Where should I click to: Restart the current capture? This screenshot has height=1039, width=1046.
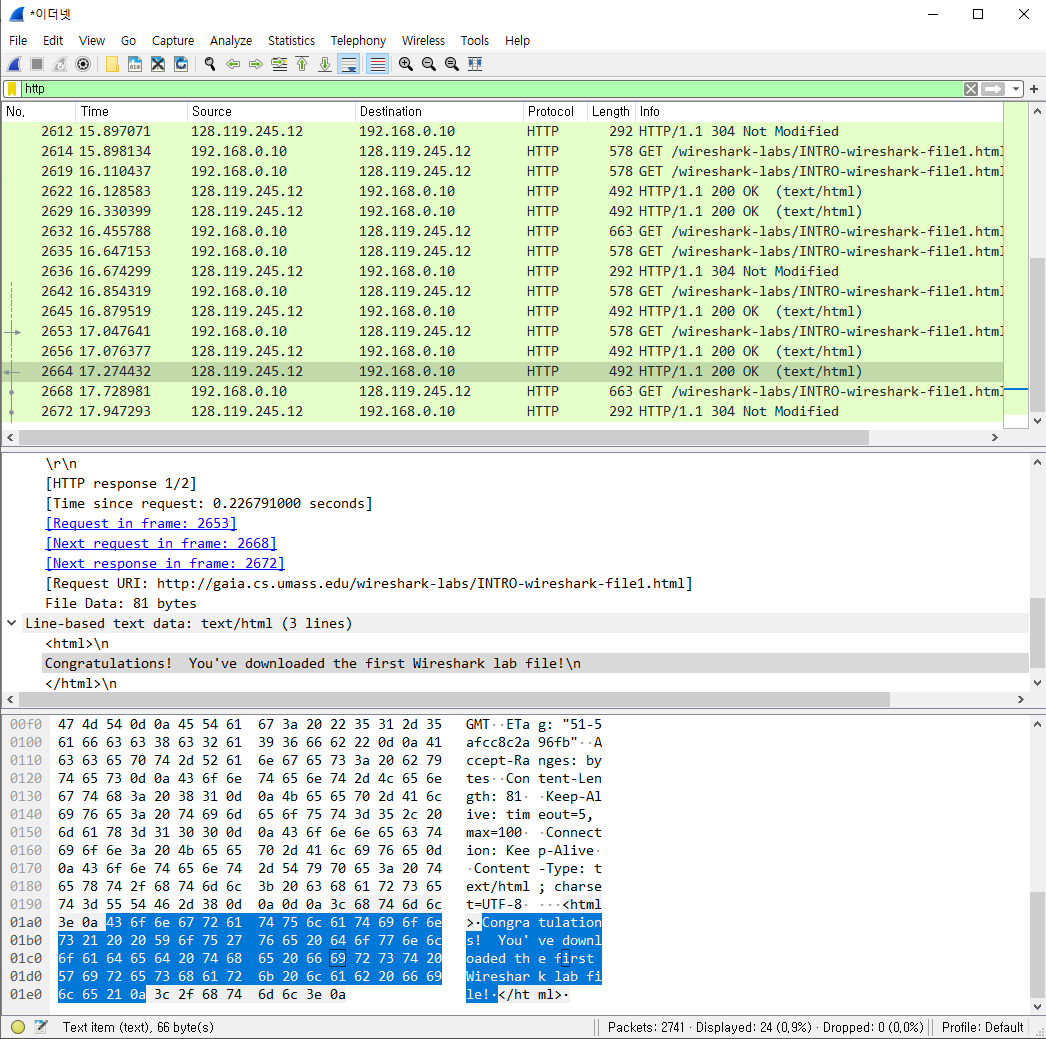(60, 64)
